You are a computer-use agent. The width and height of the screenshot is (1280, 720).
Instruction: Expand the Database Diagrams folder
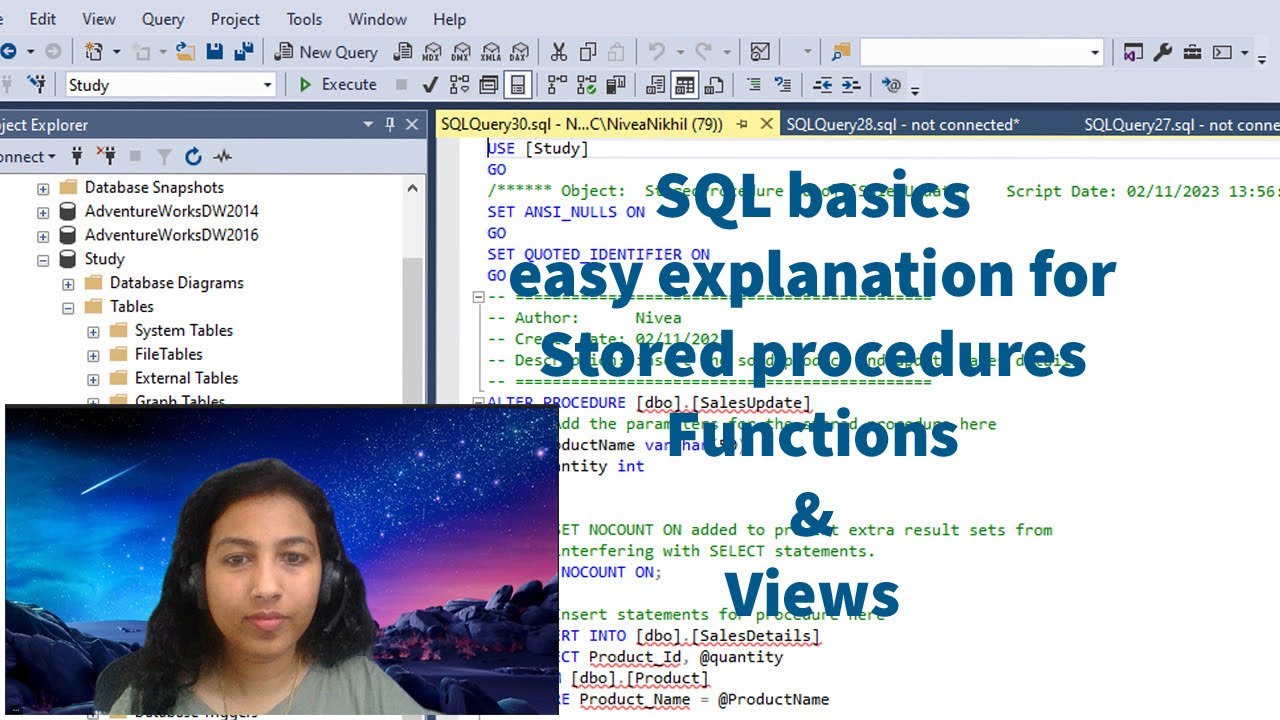(68, 284)
